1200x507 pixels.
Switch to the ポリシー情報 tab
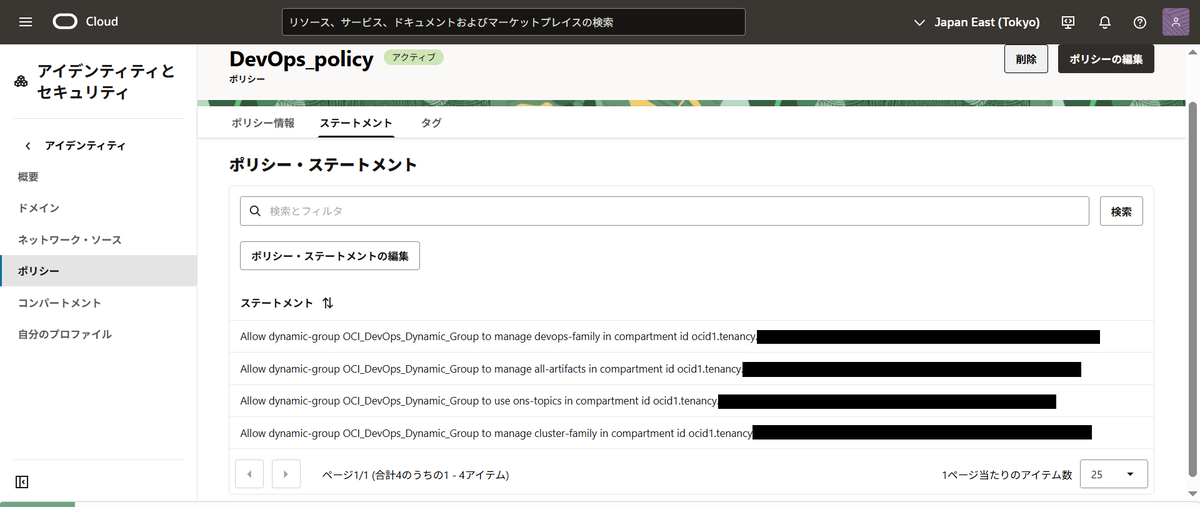point(263,123)
